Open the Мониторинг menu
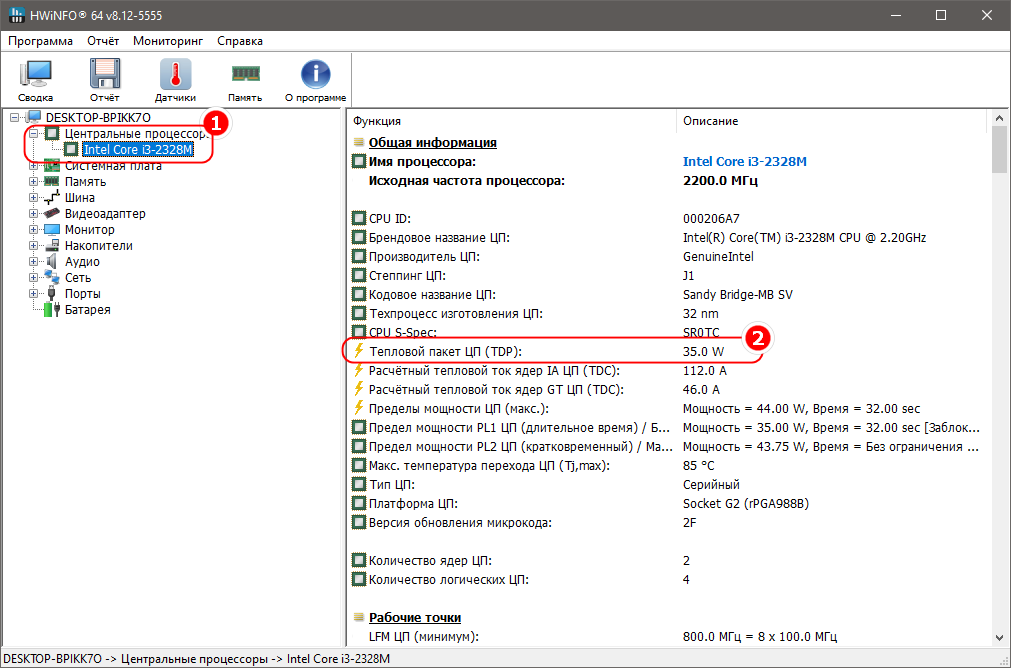This screenshot has width=1011, height=668. (x=168, y=41)
